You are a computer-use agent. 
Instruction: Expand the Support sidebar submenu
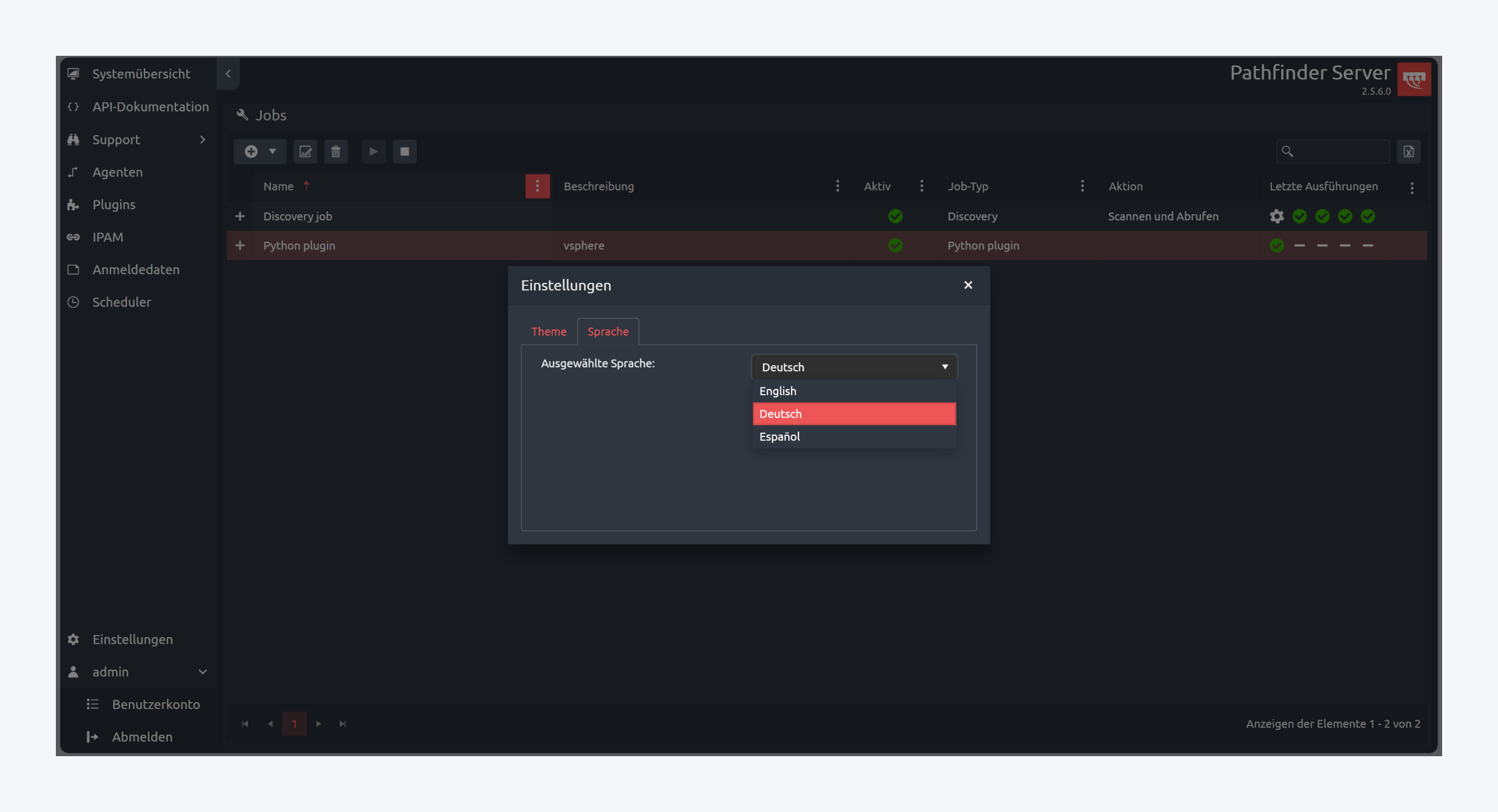coord(202,140)
